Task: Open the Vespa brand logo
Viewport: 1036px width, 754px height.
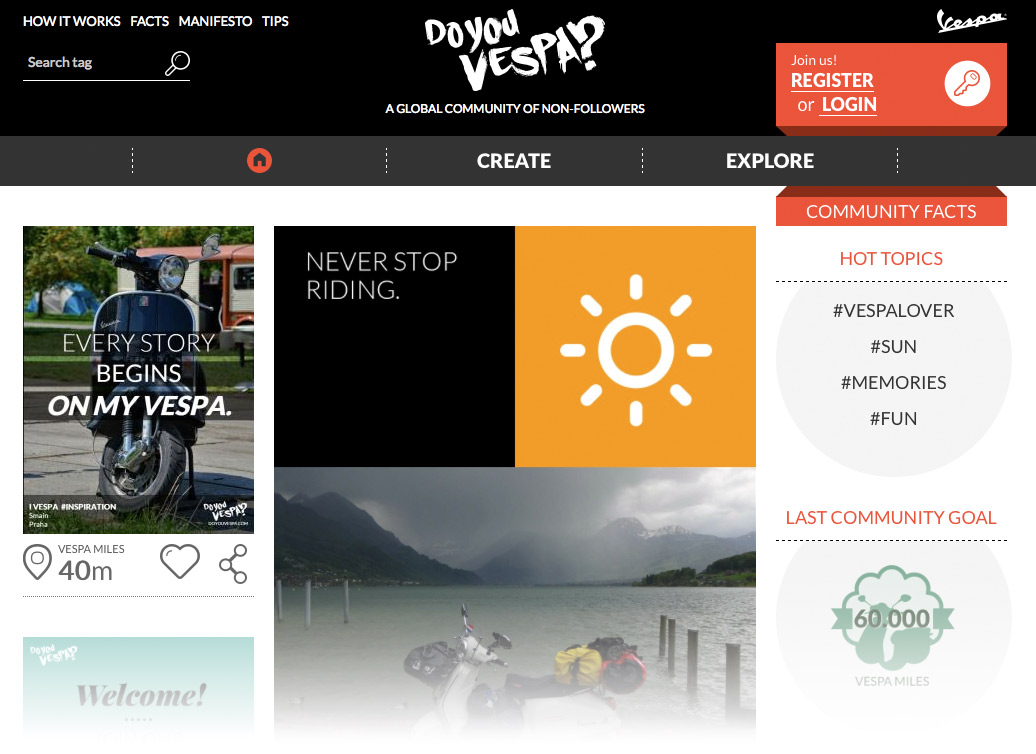Action: (x=971, y=20)
